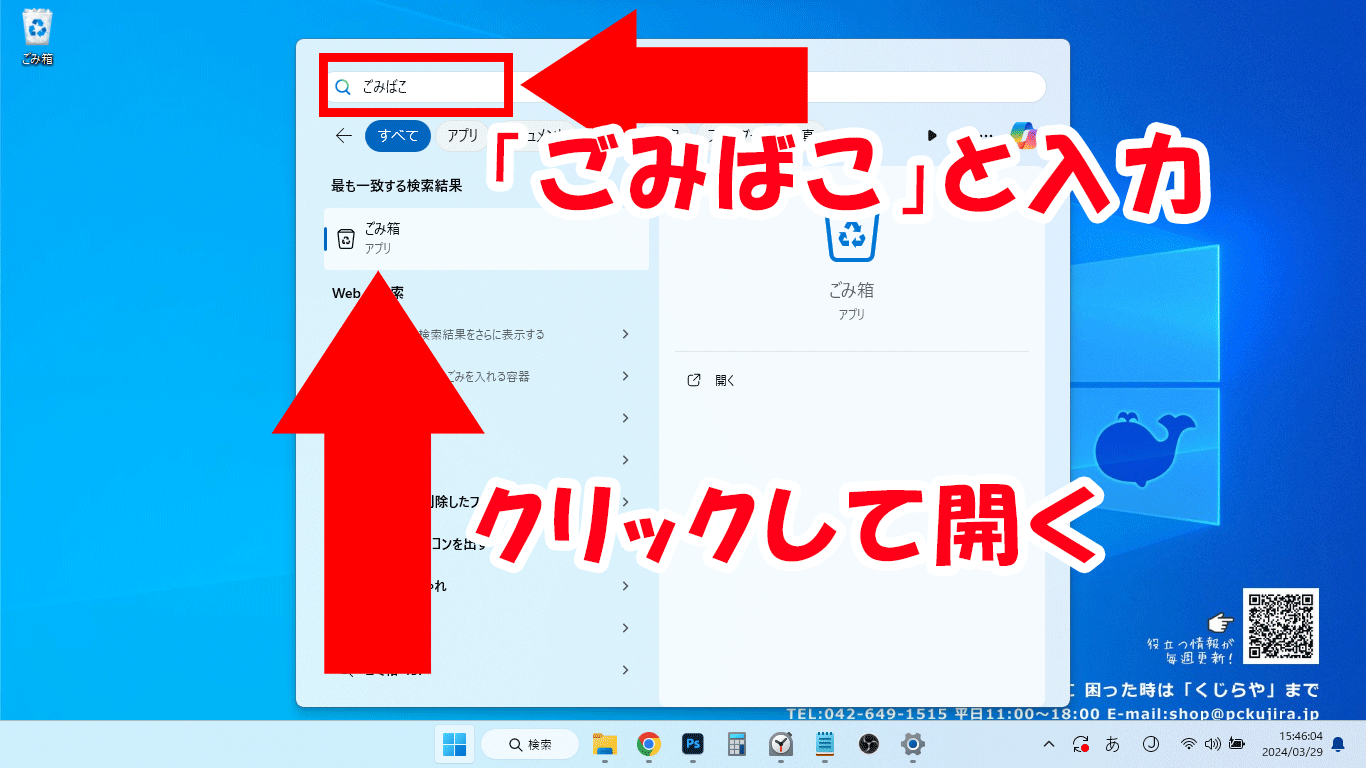Open Google Chrome from the taskbar
Screen dimensions: 1366x768
(649, 744)
